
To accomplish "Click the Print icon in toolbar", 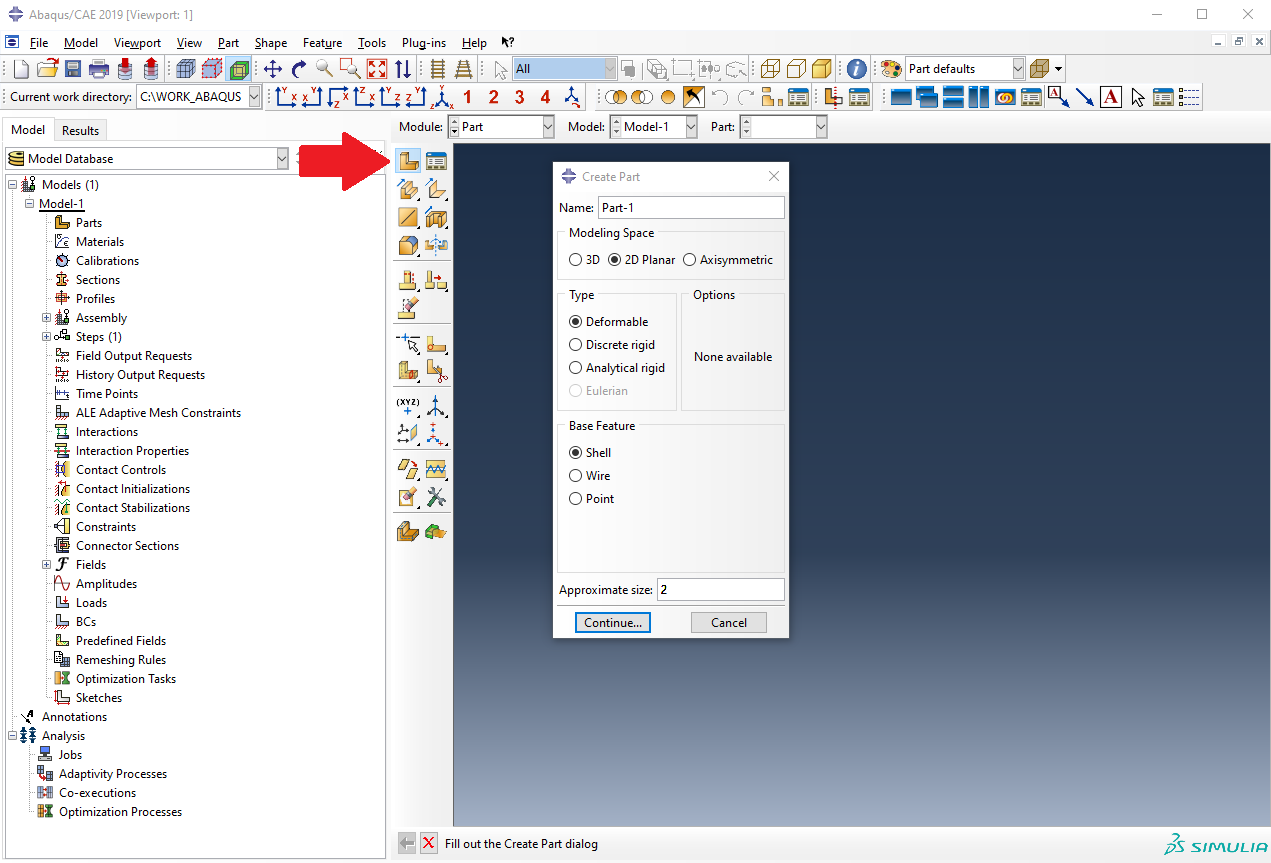I will point(99,69).
